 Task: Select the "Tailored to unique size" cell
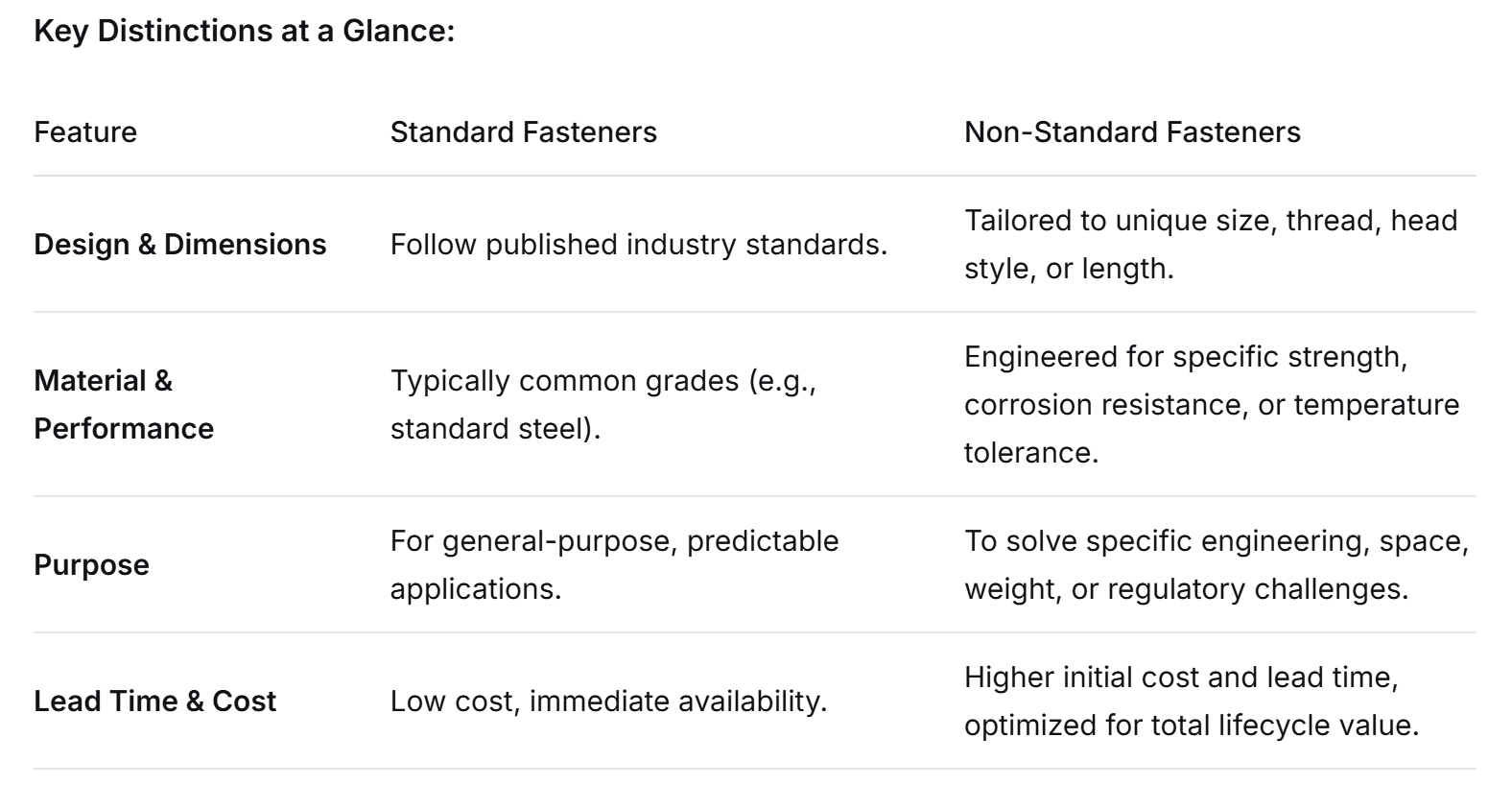tap(1210, 244)
